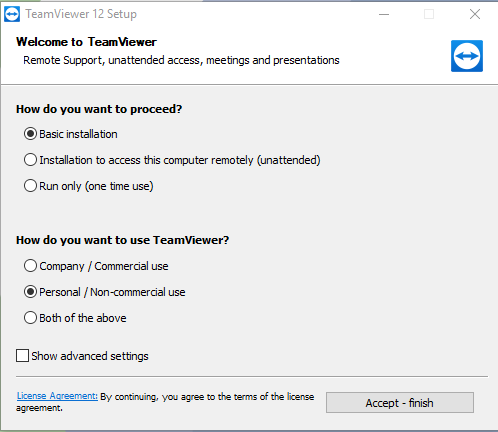Viewport: 498px width, 432px height.
Task: Click the Remote Support, unattended access subtitle text
Action: pos(181,60)
